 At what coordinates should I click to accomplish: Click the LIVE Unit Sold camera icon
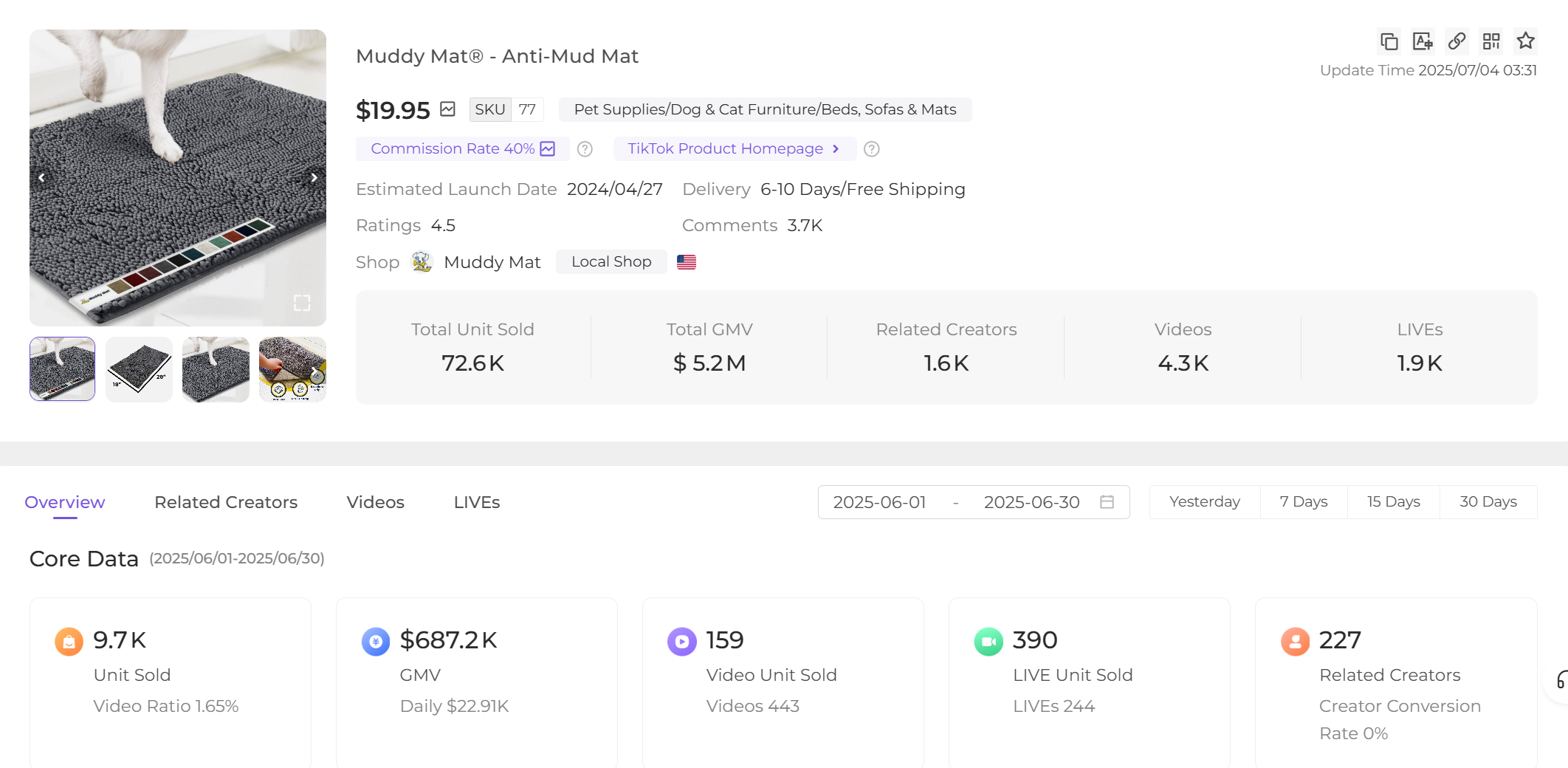coord(988,642)
